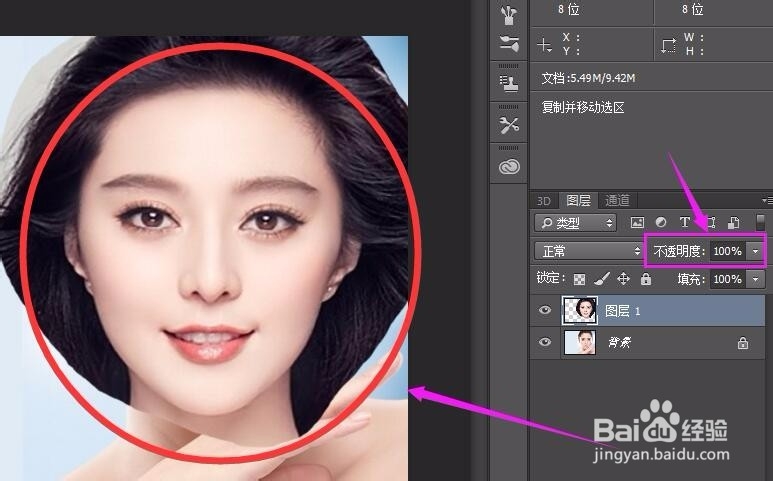Viewport: 773px width, 481px height.
Task: Click the crosshair X/Y coordinate options icon
Action: tap(544, 45)
